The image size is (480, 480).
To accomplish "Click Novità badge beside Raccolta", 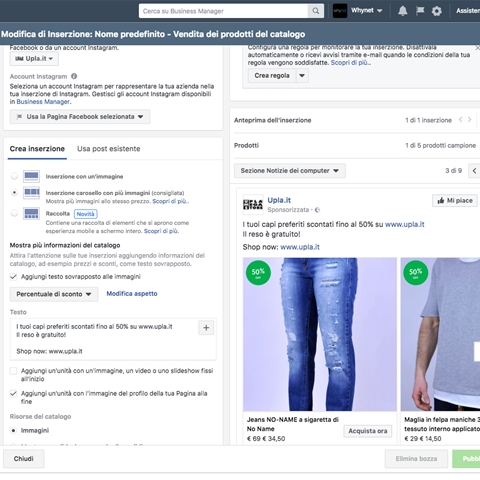I will click(85, 214).
